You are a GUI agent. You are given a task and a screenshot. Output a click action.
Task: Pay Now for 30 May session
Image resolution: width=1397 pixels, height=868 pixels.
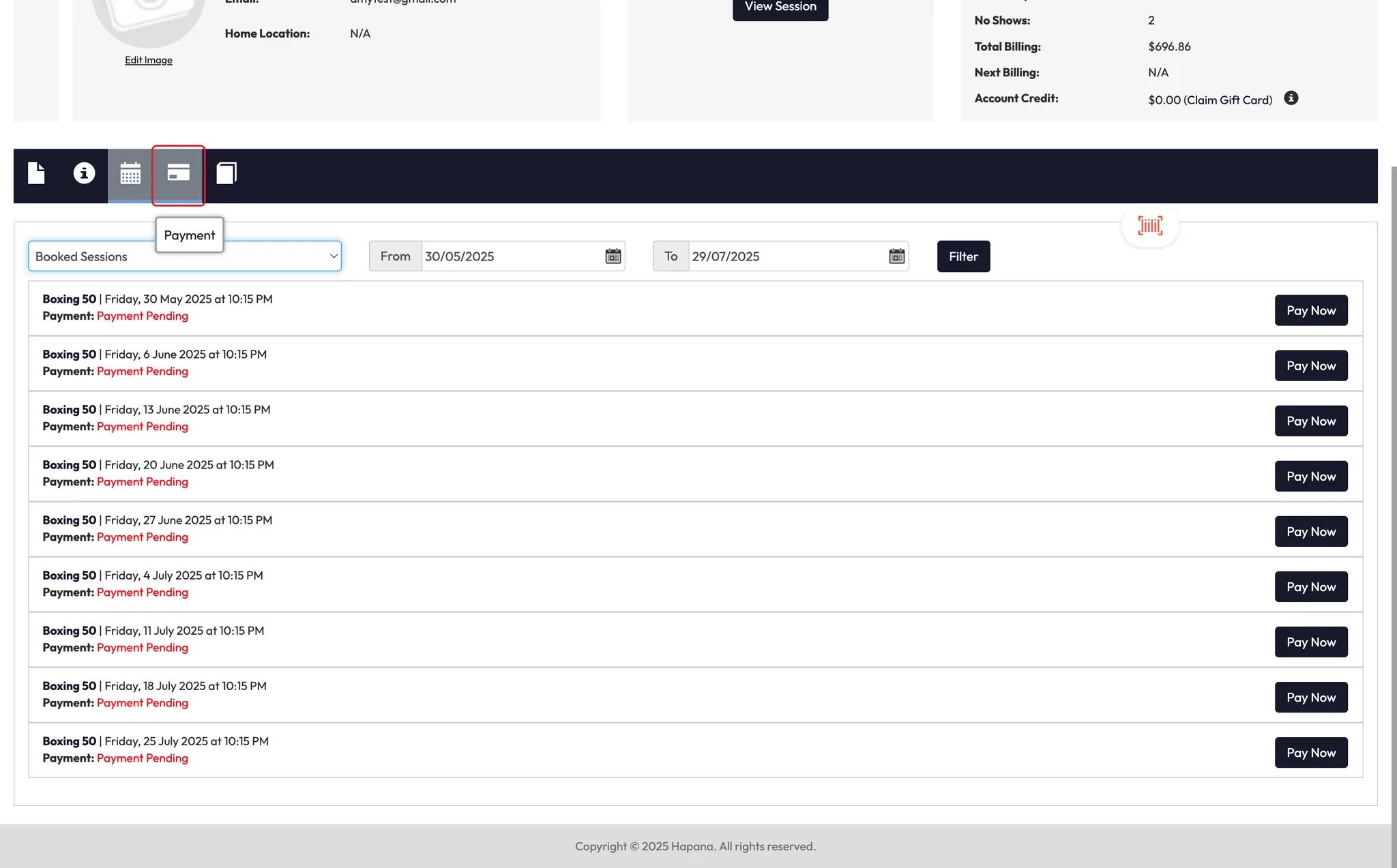pyautogui.click(x=1310, y=311)
